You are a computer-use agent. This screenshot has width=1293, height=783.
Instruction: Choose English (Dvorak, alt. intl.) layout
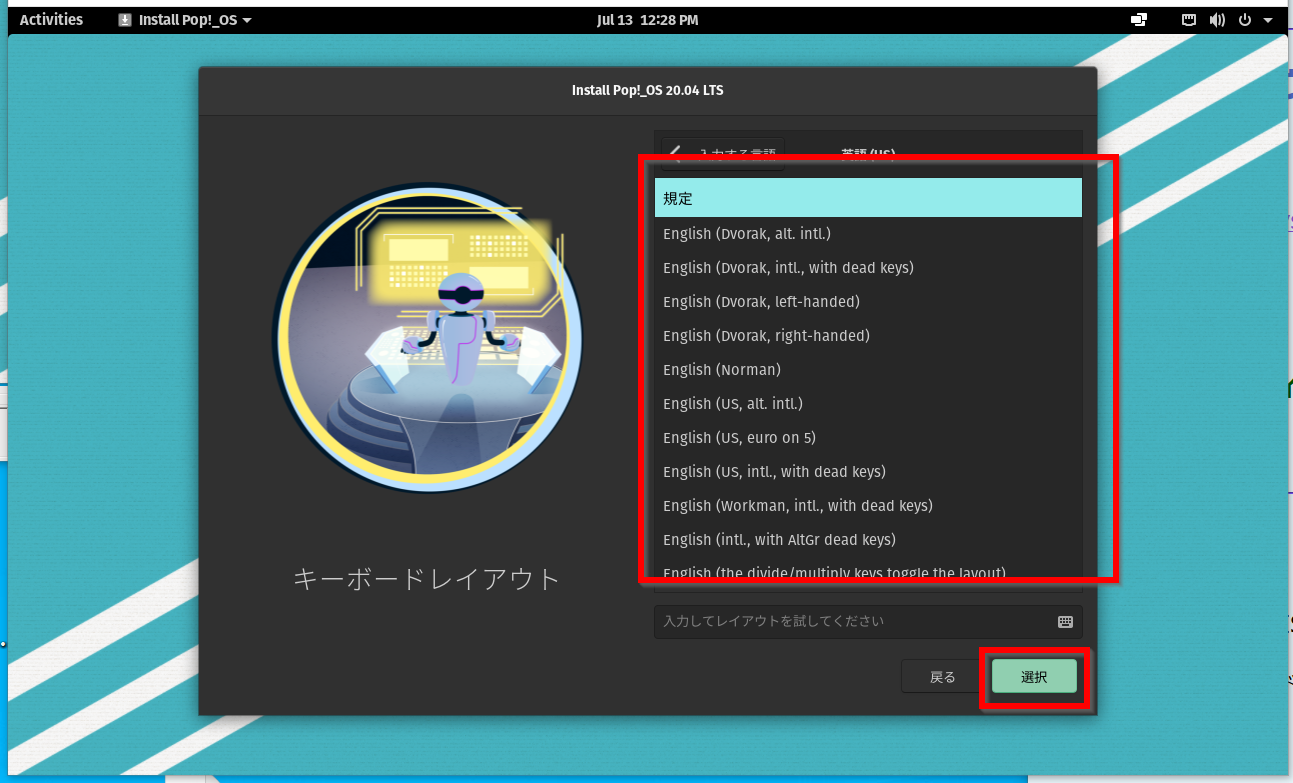pyautogui.click(x=868, y=233)
